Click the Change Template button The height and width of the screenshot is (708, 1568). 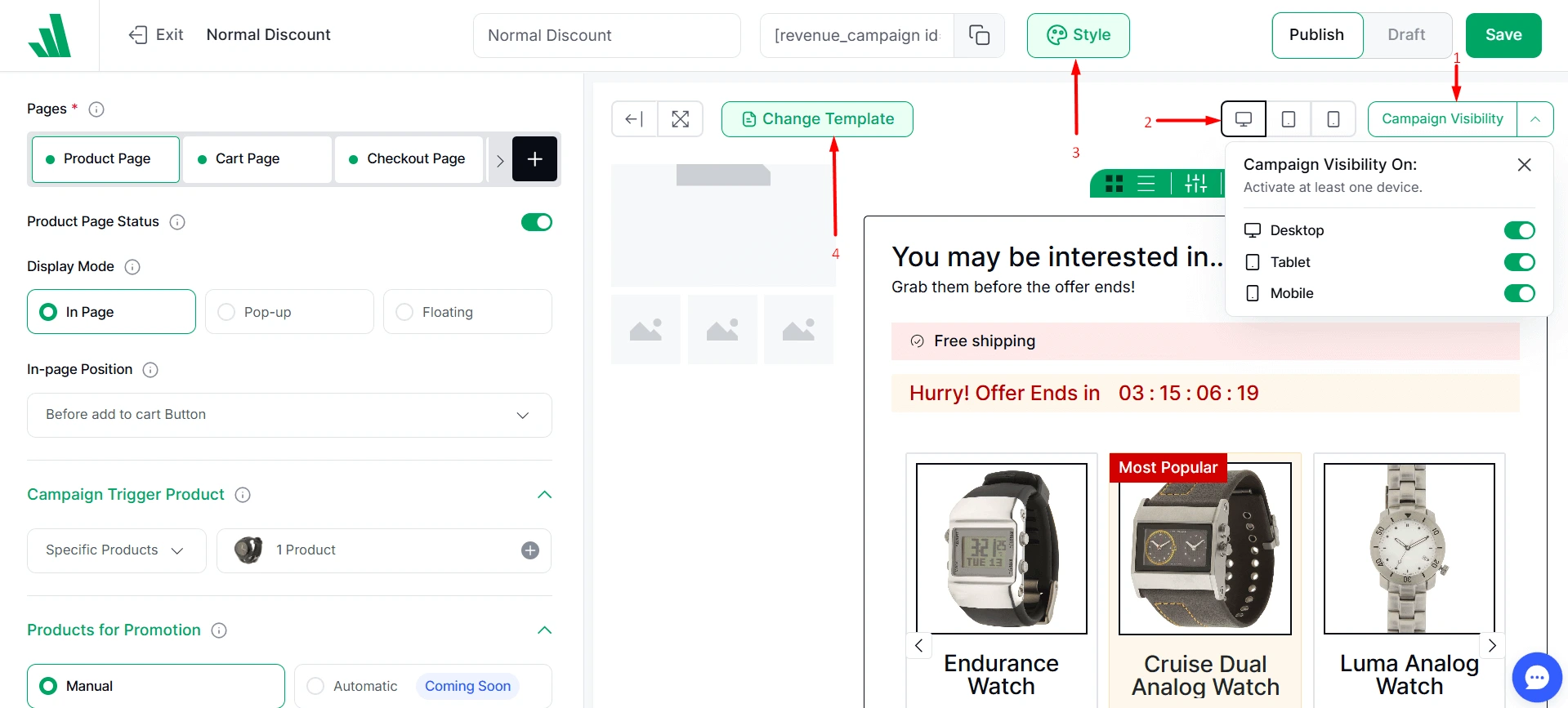tap(817, 119)
